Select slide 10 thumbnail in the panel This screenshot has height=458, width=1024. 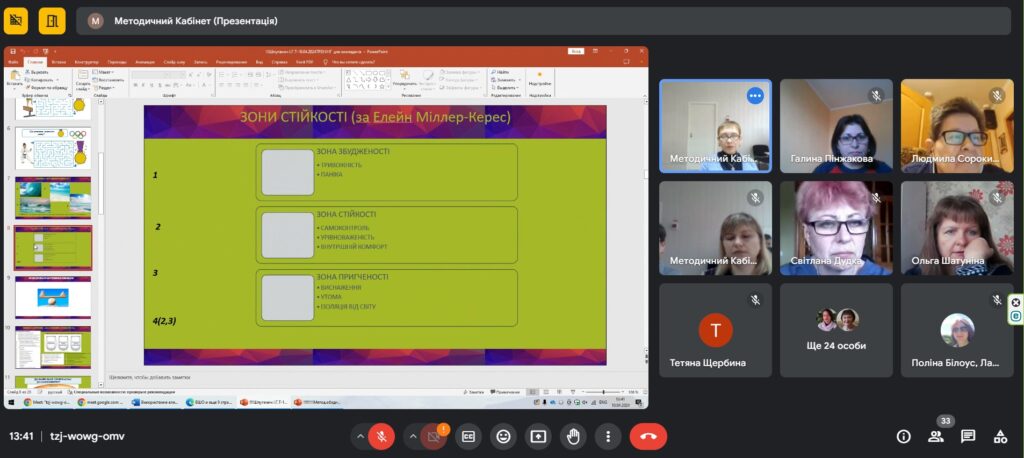click(x=53, y=347)
